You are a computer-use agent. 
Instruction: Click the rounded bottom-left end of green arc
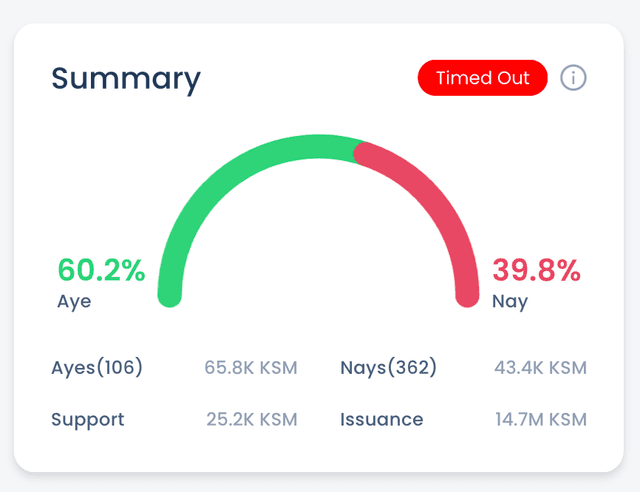coord(171,296)
